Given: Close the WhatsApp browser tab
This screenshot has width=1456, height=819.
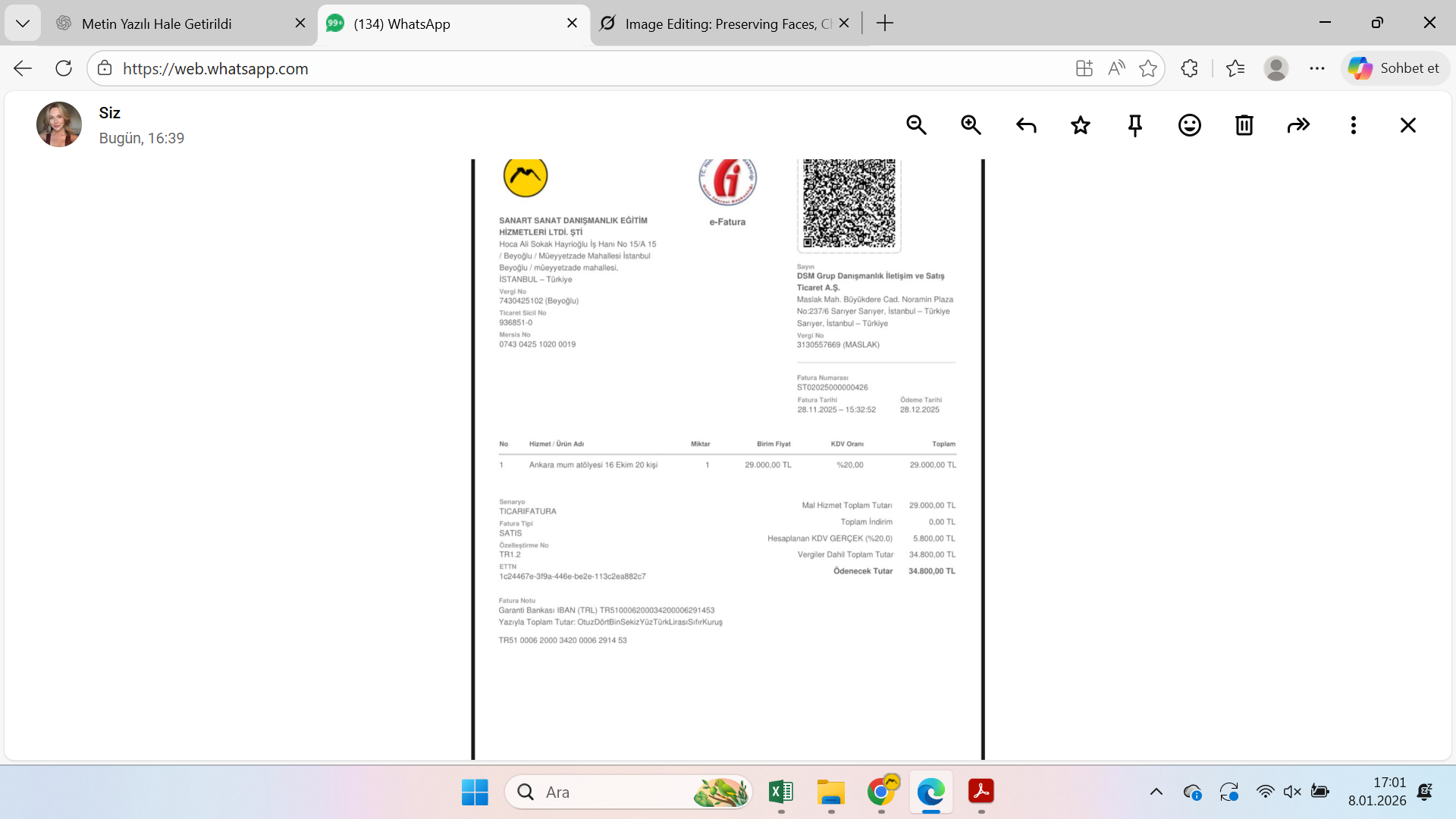Looking at the screenshot, I should click(573, 24).
